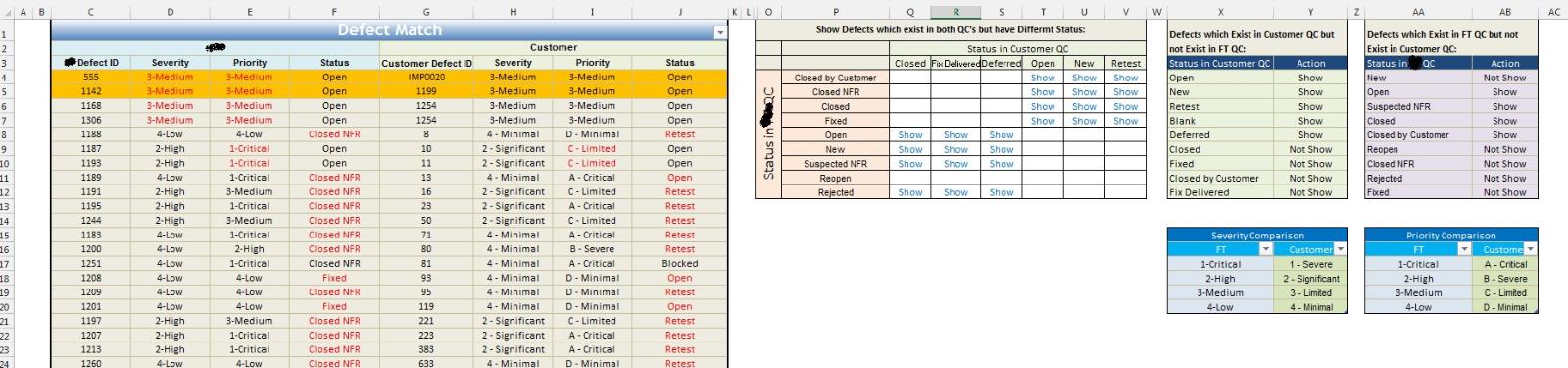Viewport: 1568px width, 368px height.
Task: Select Customer Defect ID cell 633
Action: [426, 363]
